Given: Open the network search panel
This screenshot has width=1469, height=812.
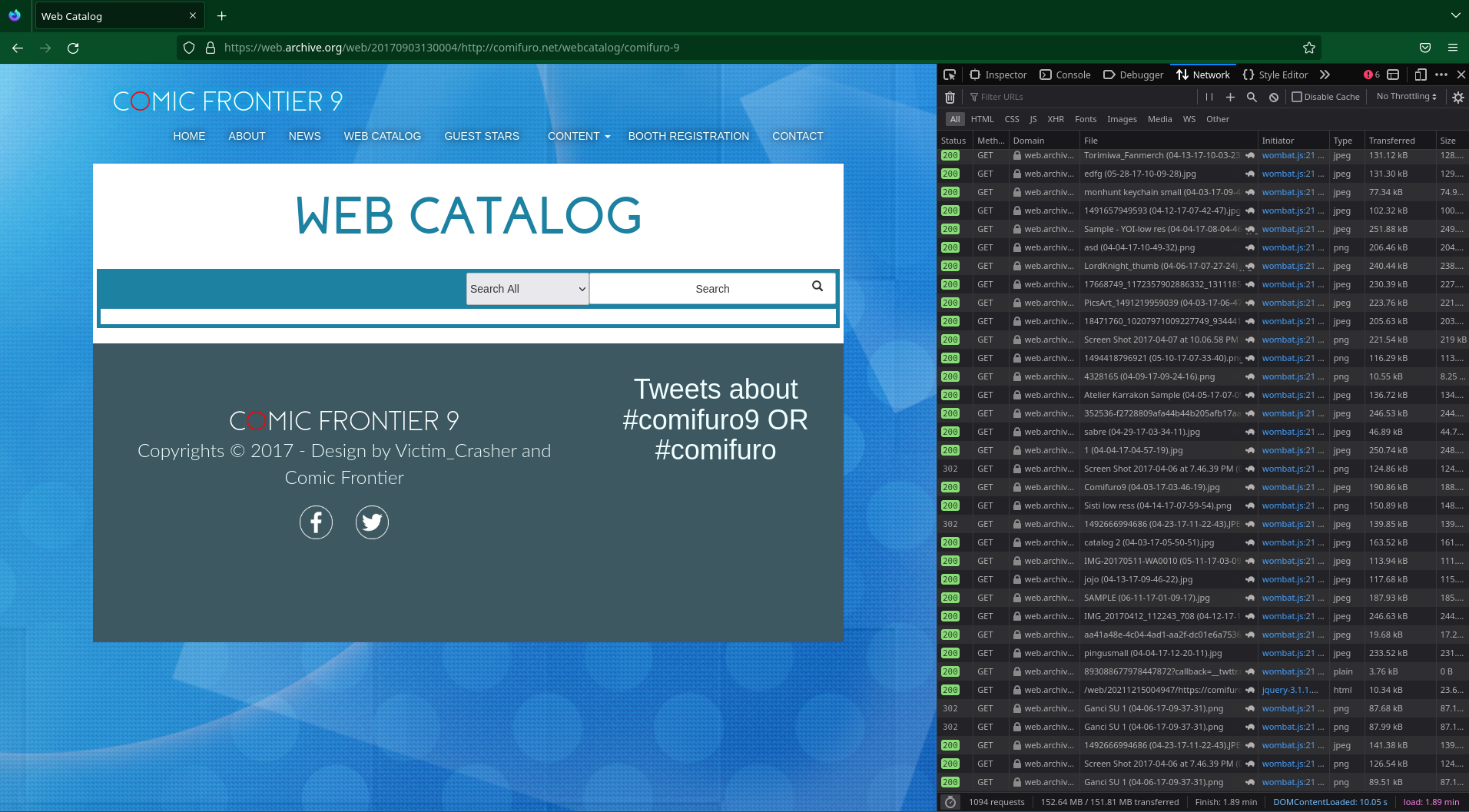Looking at the screenshot, I should point(1252,98).
